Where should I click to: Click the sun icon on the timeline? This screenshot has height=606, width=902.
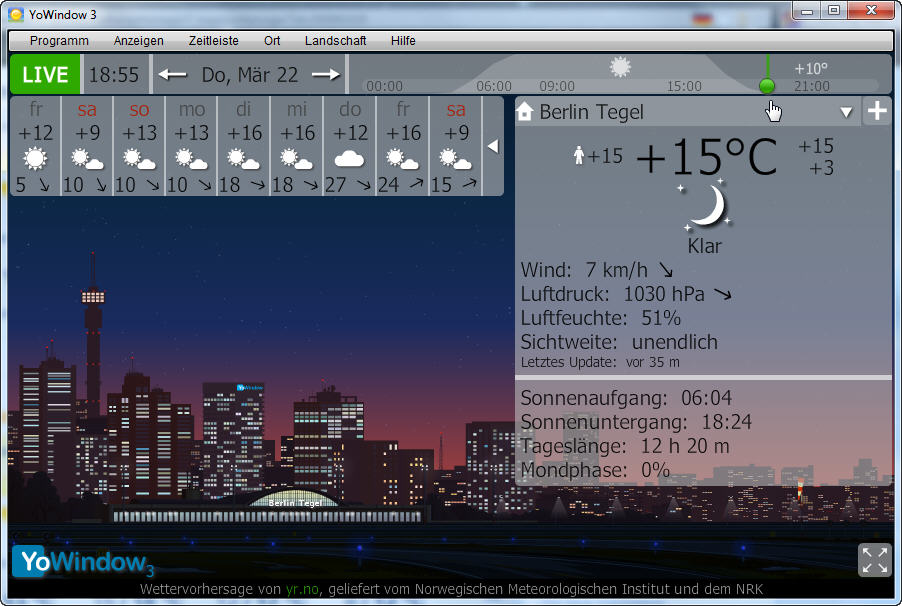(621, 67)
